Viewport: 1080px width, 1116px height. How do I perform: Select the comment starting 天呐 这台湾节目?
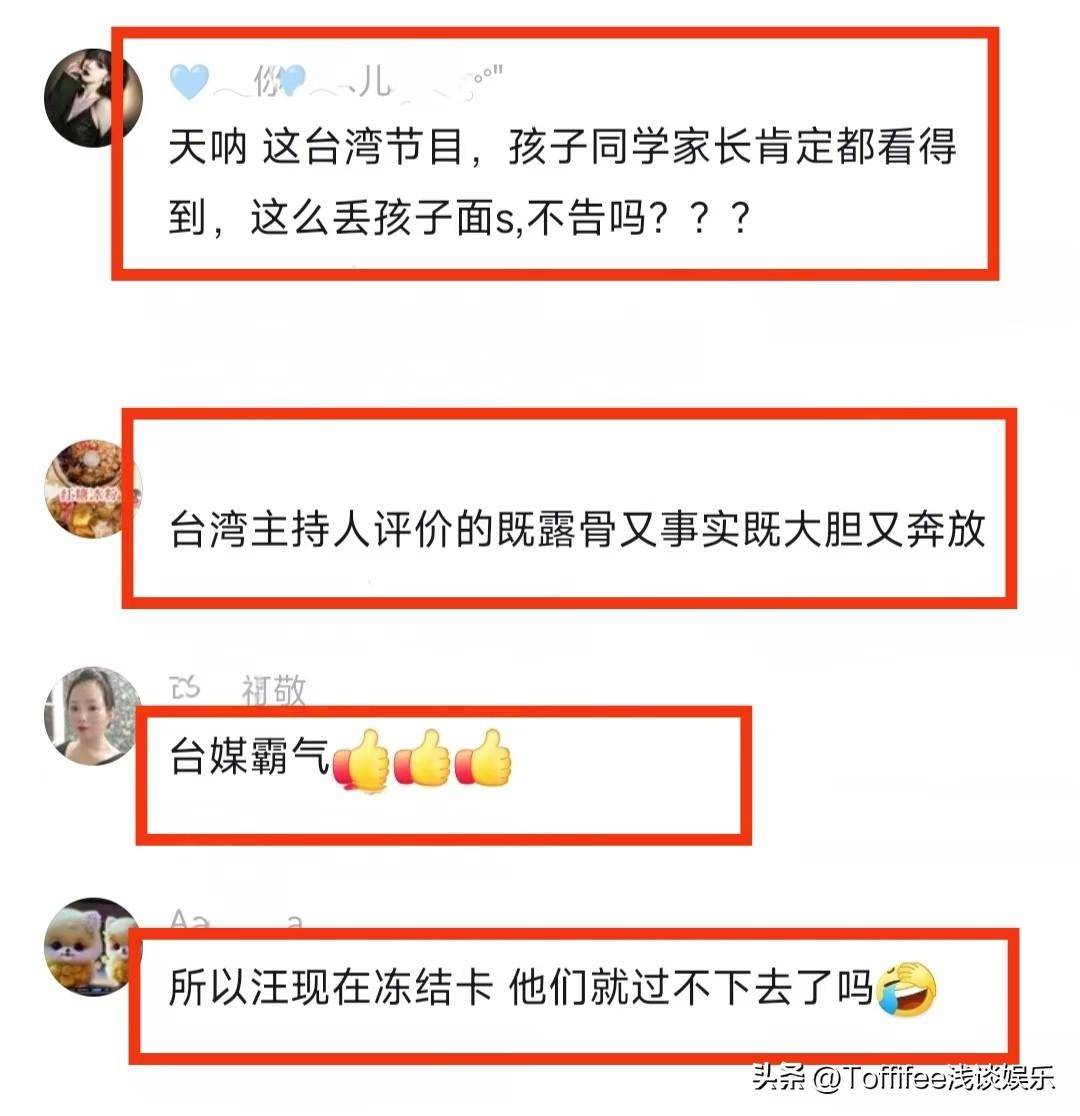[x=562, y=181]
